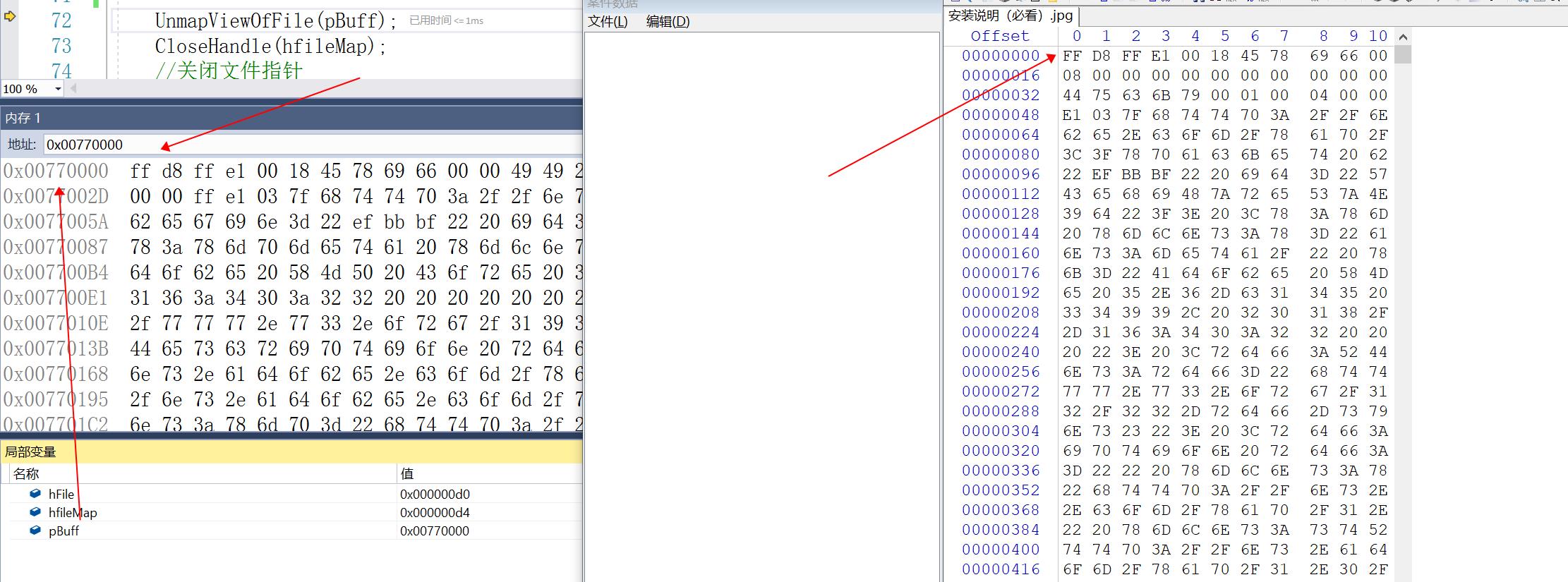Click hex offset row 00000192

tap(1001, 293)
